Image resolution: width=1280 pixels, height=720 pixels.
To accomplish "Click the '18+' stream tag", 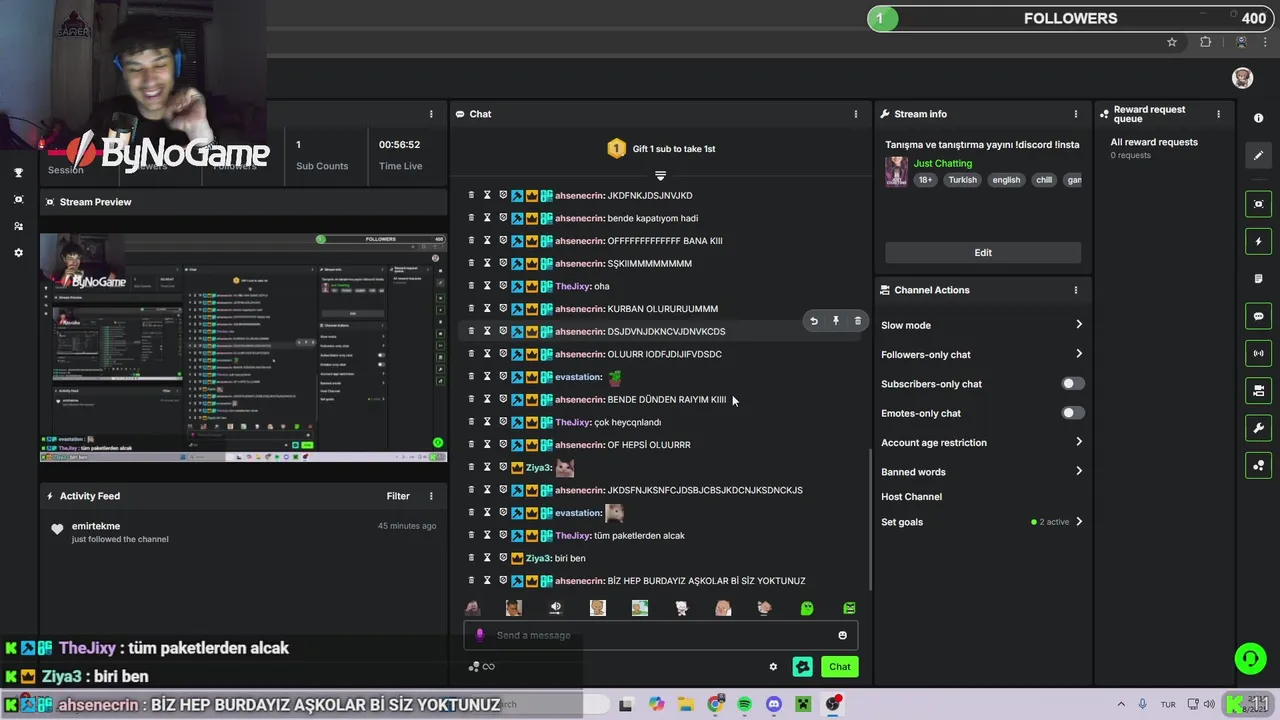I will click(925, 180).
